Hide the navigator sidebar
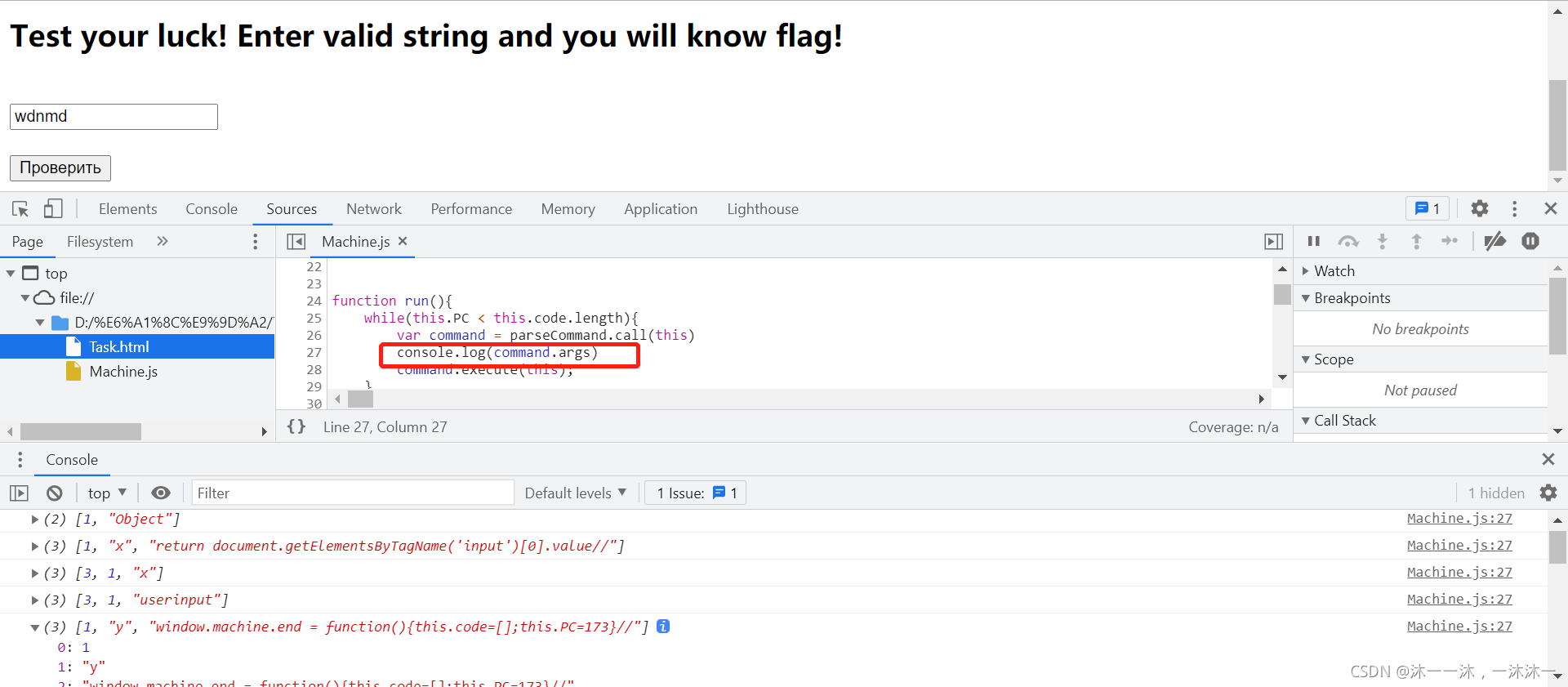The width and height of the screenshot is (1568, 687). [x=296, y=242]
